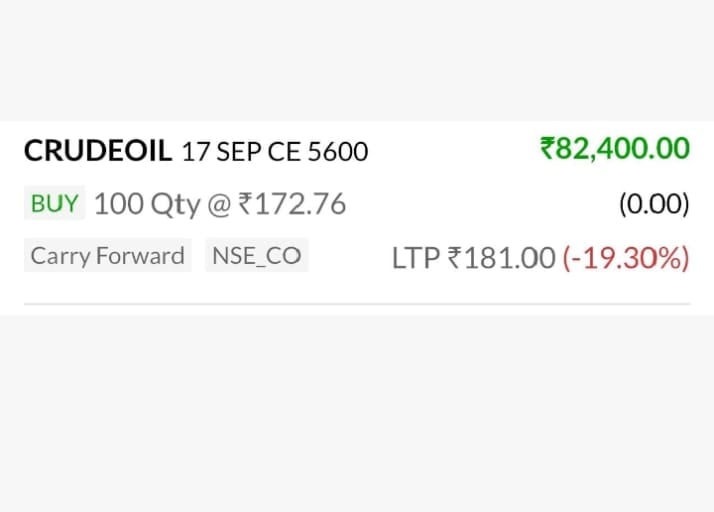Click the ₹181.00 last traded price
The height and width of the screenshot is (512, 714).
500,258
